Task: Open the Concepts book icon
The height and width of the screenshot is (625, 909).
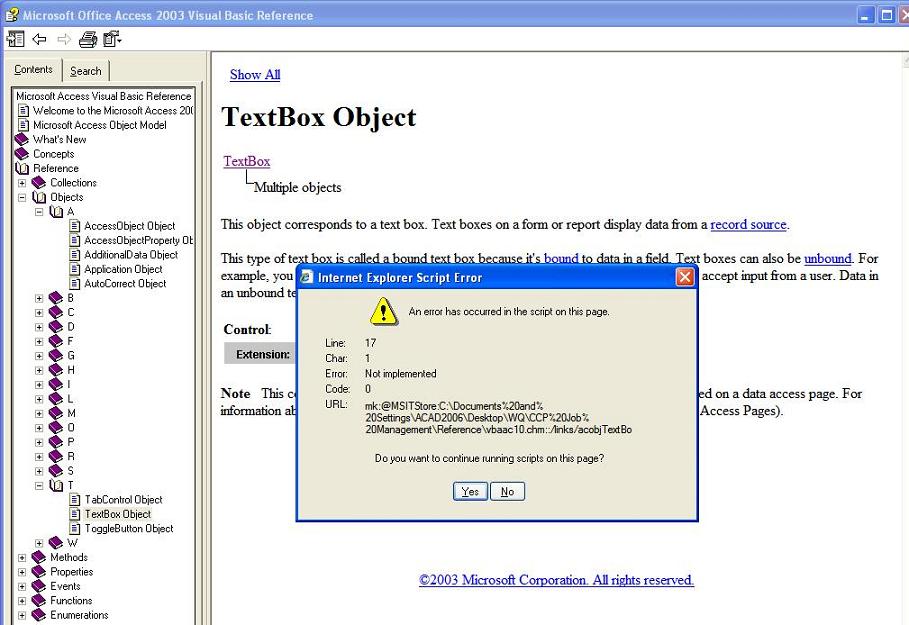Action: (21, 154)
